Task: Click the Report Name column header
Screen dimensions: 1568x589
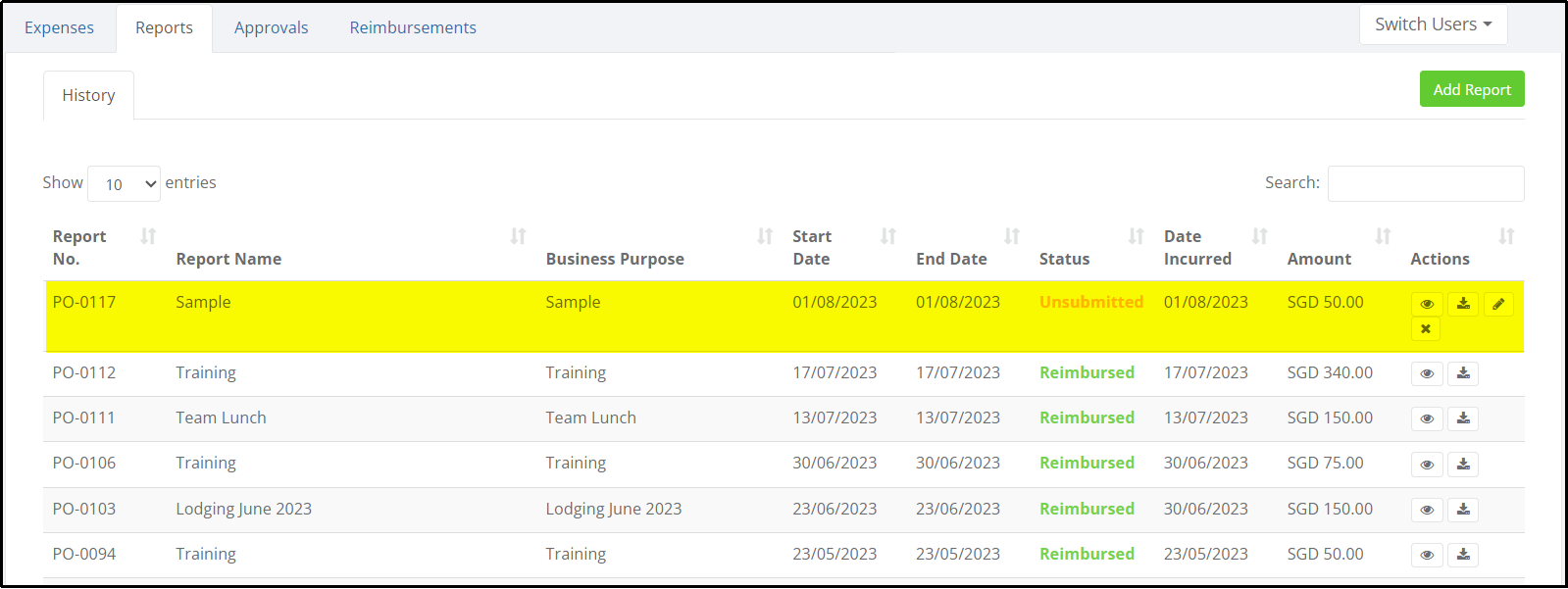Action: [228, 259]
